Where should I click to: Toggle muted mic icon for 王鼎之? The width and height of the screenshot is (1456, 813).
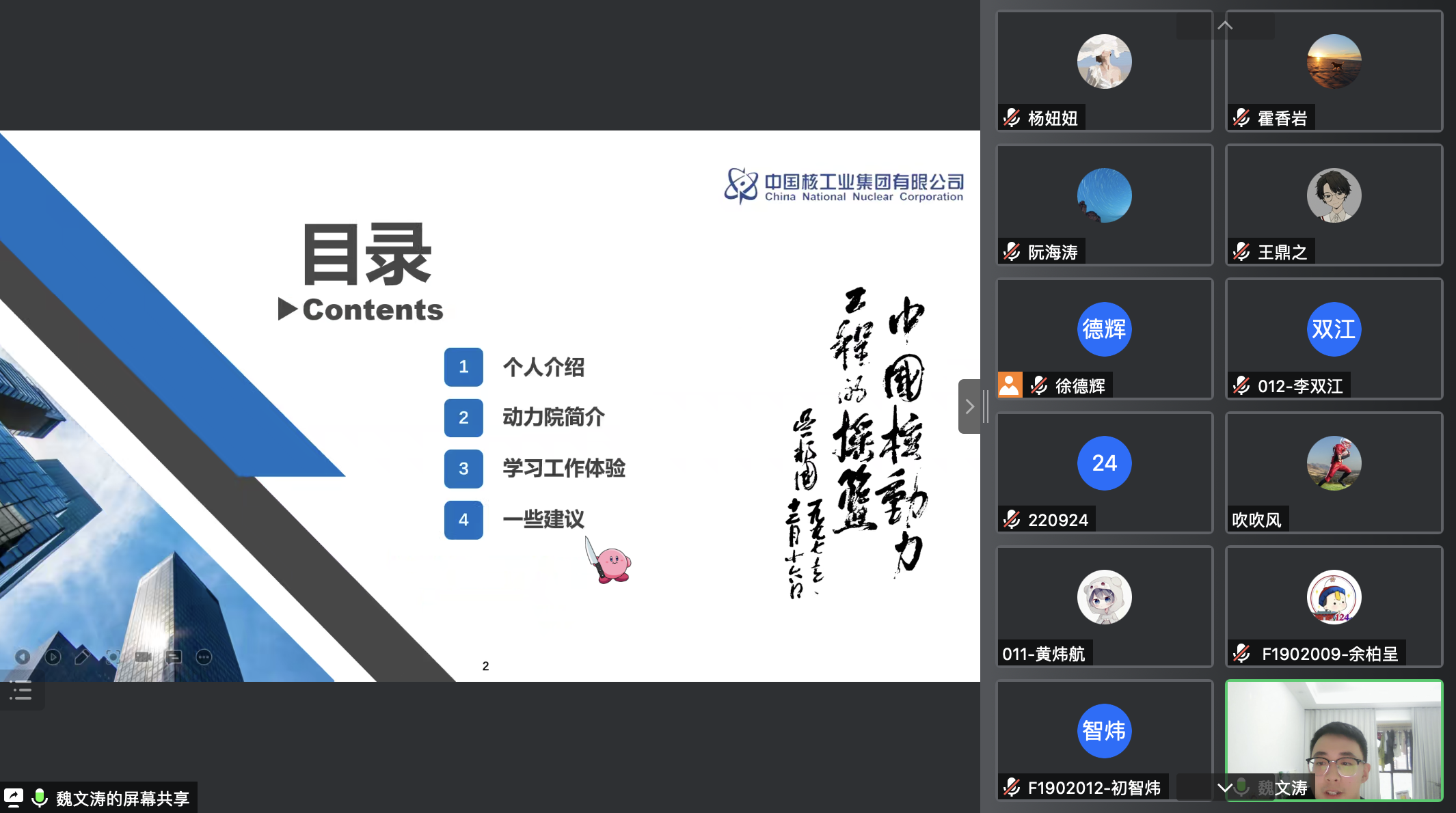(1242, 252)
